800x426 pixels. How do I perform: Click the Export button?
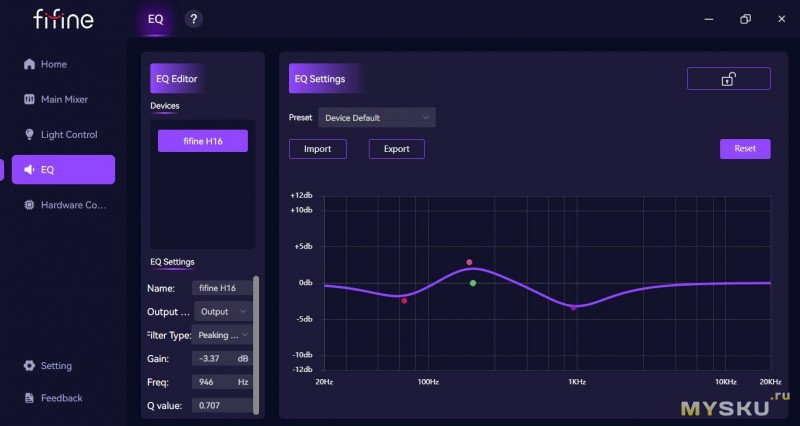396,149
